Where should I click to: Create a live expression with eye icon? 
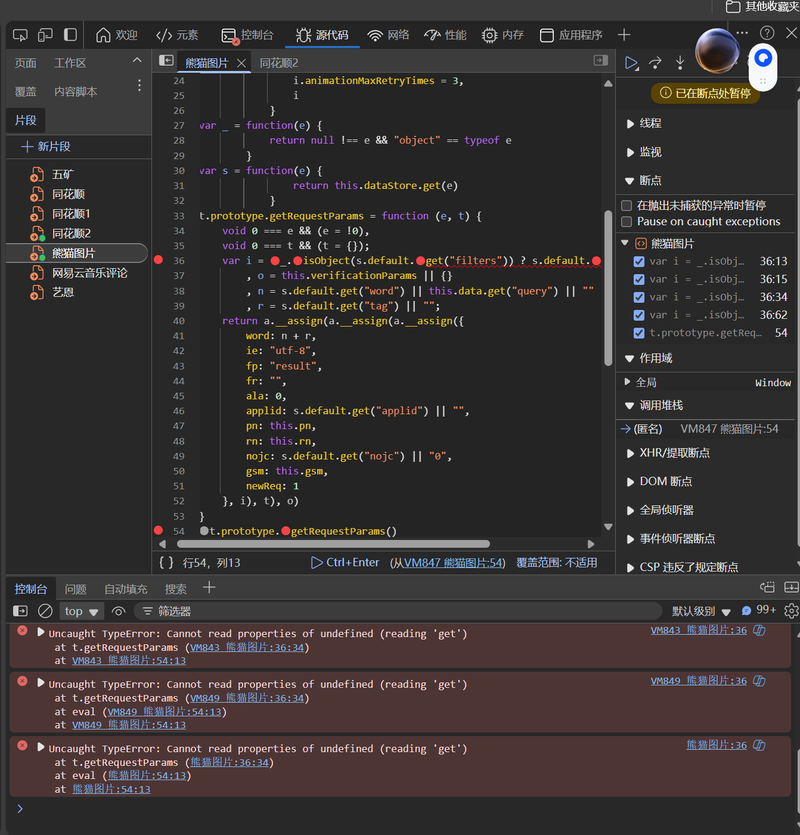click(x=119, y=611)
